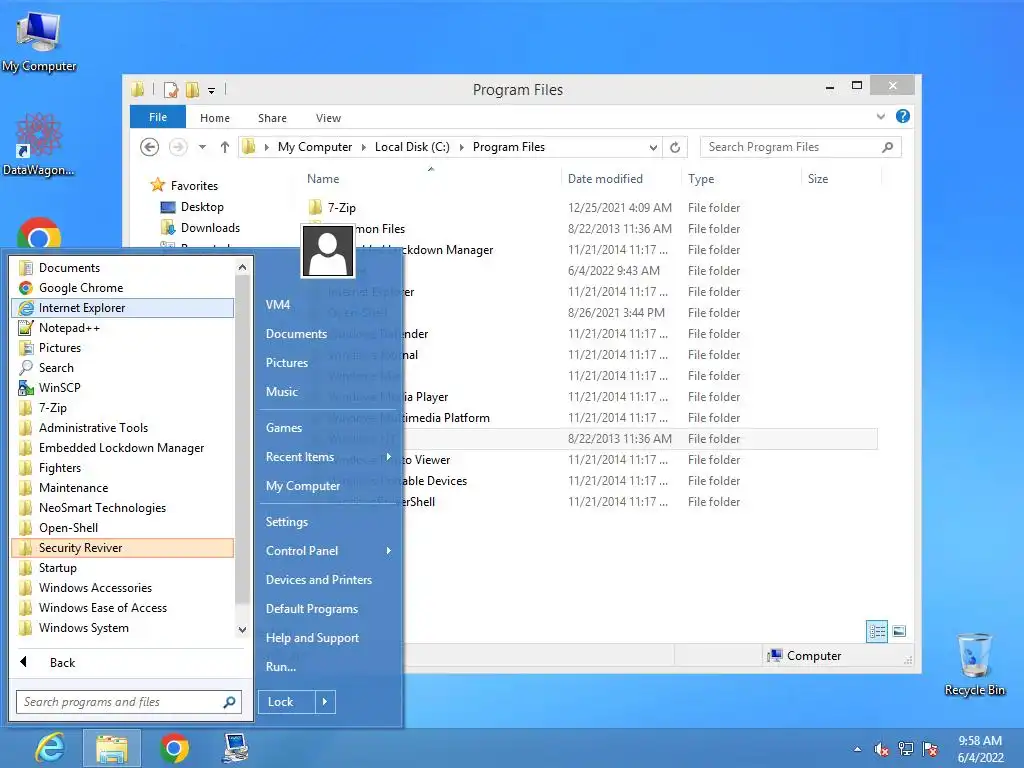Expand the Maintenance program folder
Image resolution: width=1024 pixels, height=768 pixels.
click(123, 488)
